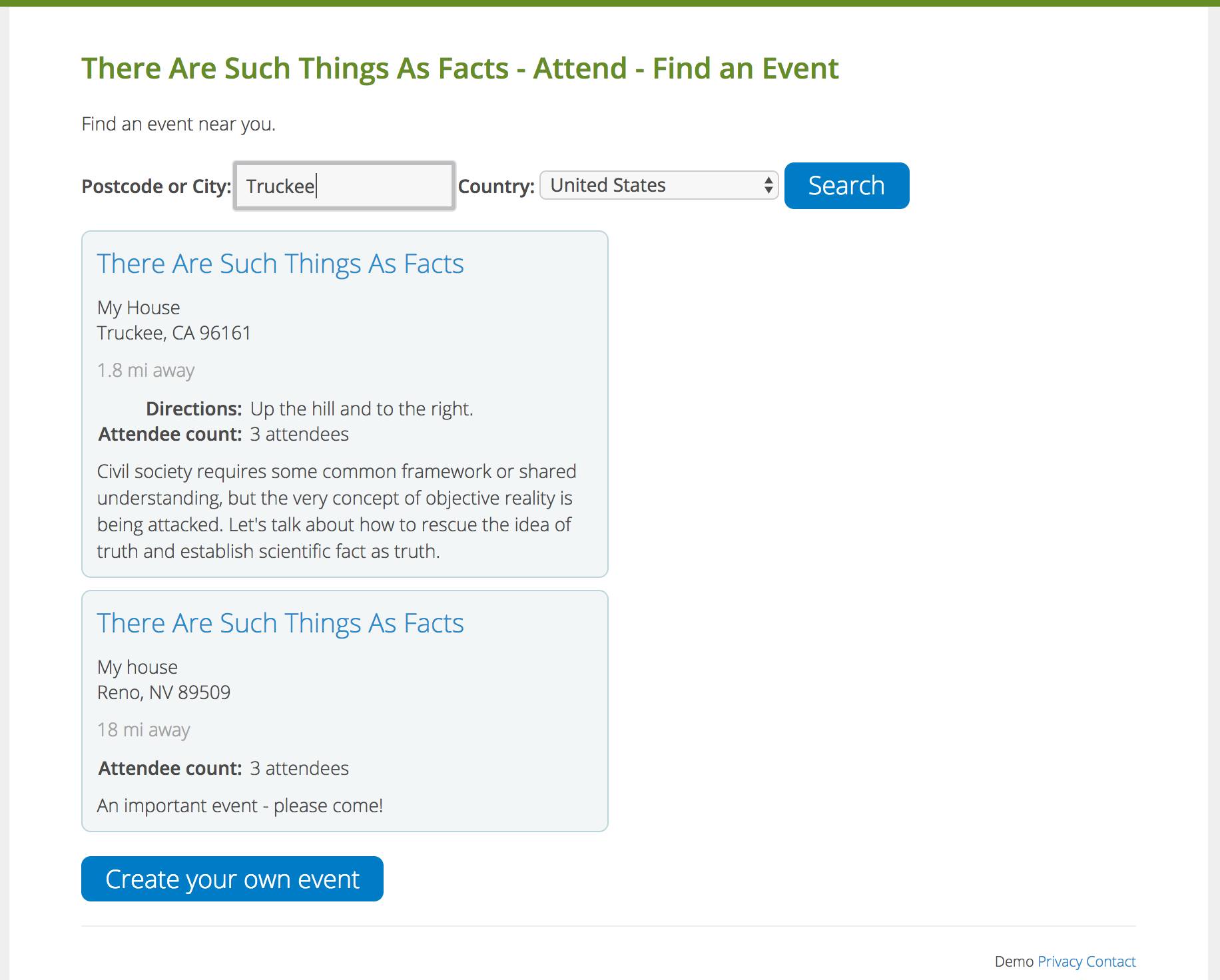Click the 'Find an event near you.' text

(x=178, y=124)
